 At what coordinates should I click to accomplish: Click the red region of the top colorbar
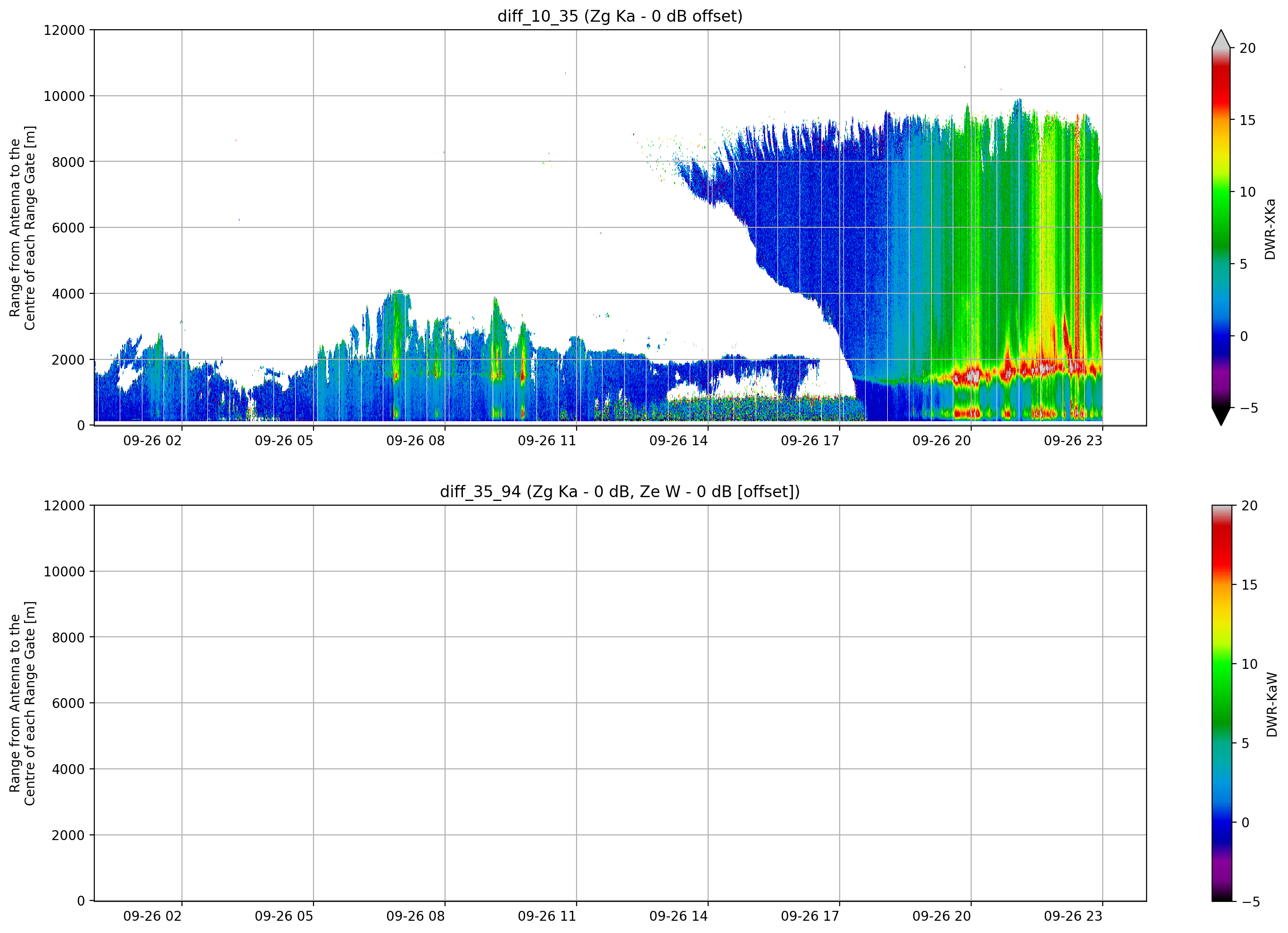coord(1221,85)
